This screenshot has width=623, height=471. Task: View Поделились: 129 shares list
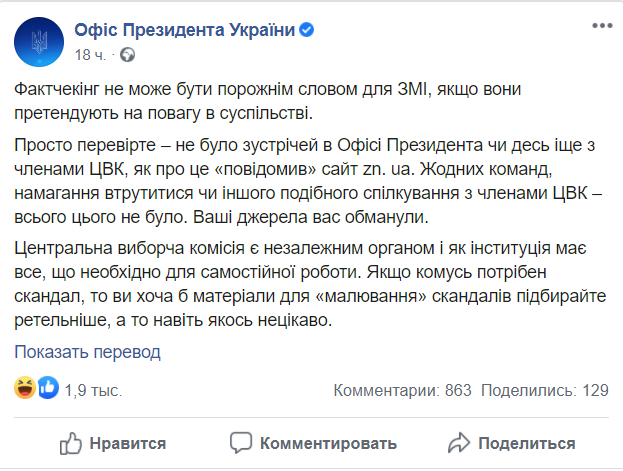point(545,390)
